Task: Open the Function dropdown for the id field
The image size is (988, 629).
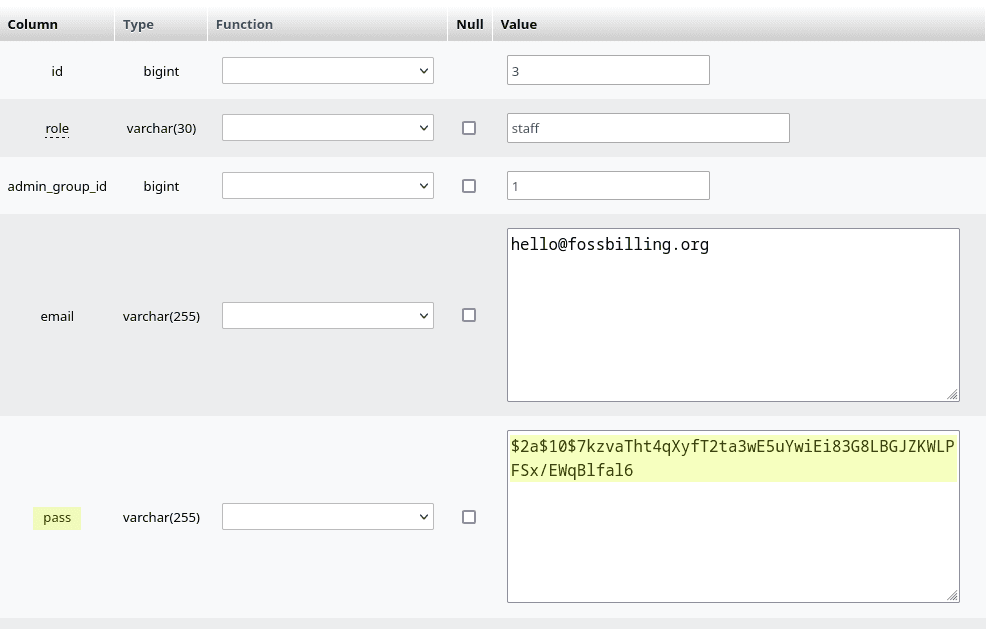Action: point(327,70)
